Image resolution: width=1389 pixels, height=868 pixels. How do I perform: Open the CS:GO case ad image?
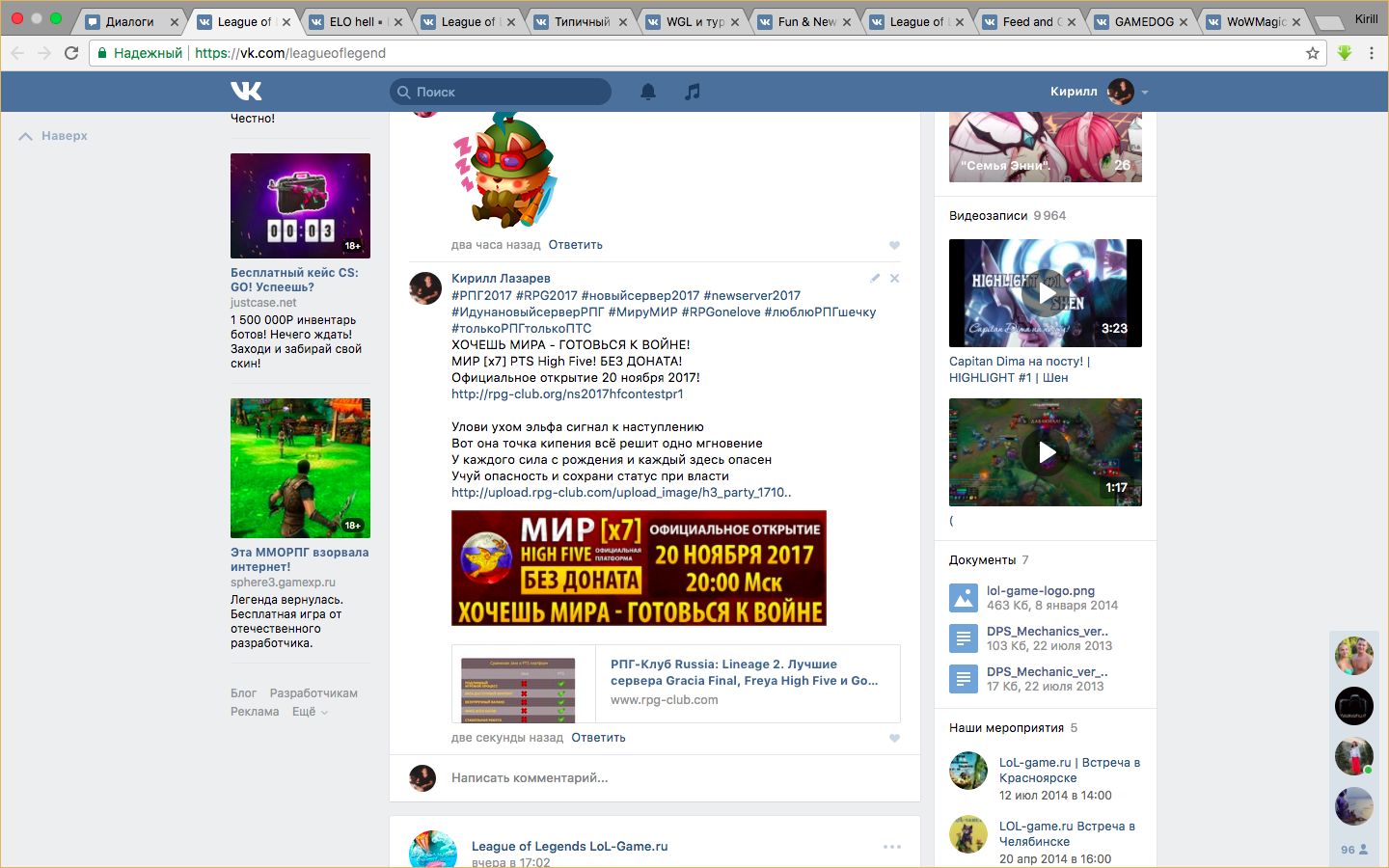click(x=300, y=205)
